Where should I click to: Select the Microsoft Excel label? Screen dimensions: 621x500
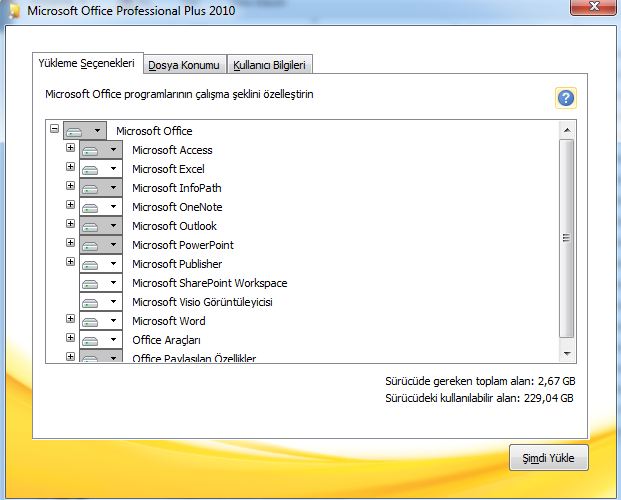tap(168, 169)
